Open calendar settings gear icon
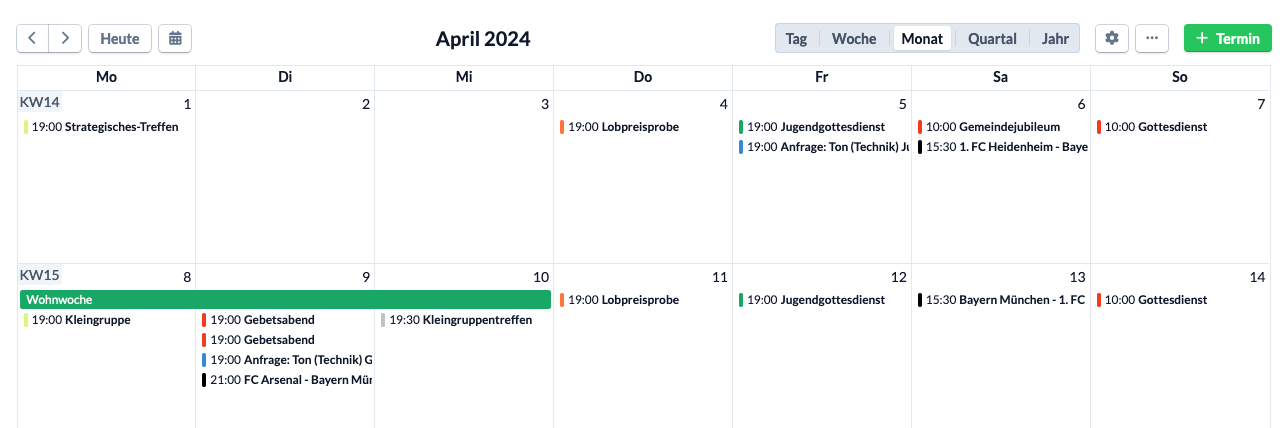This screenshot has width=1286, height=428. [x=1112, y=39]
